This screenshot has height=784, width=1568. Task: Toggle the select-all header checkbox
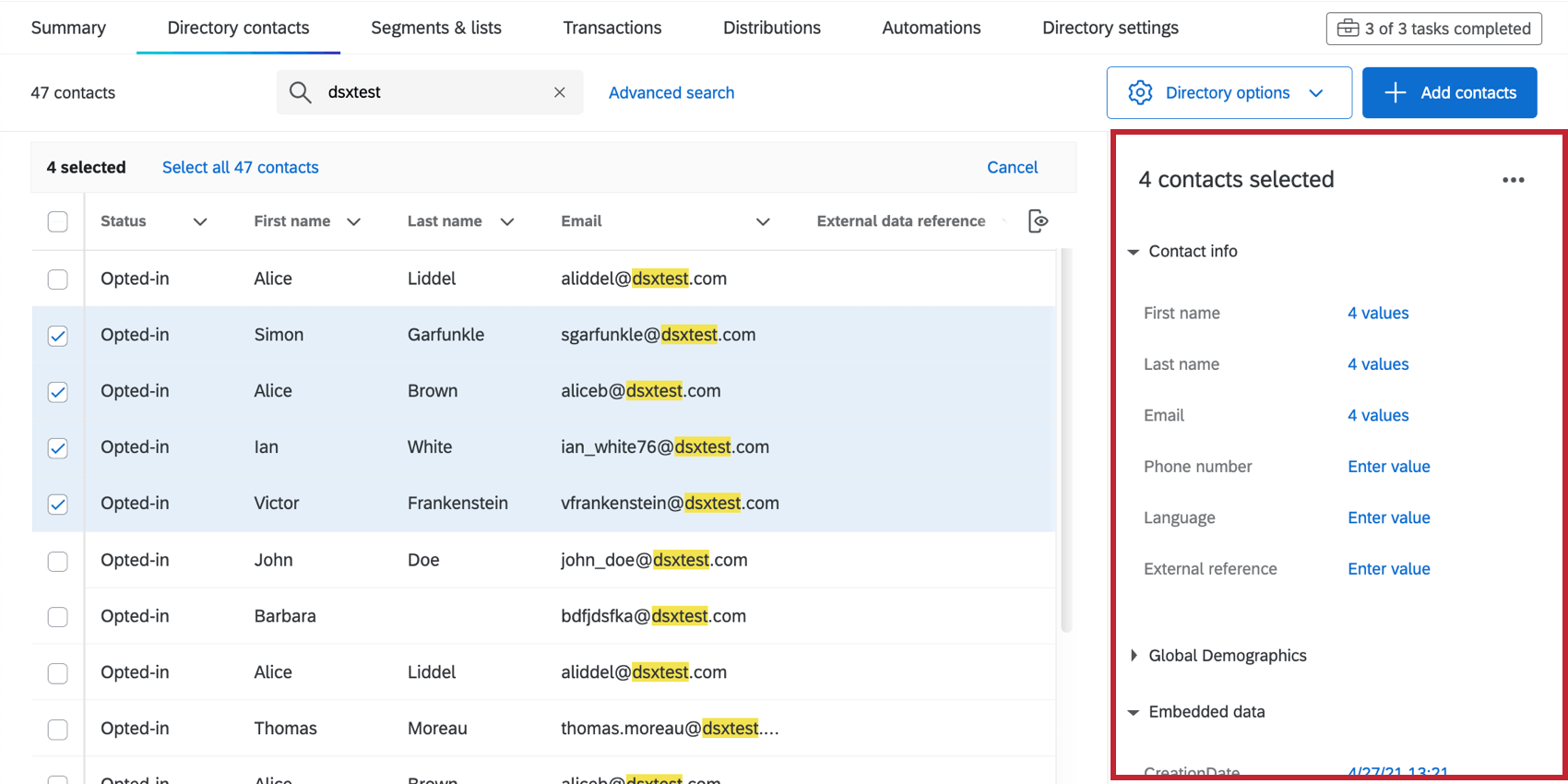coord(57,221)
